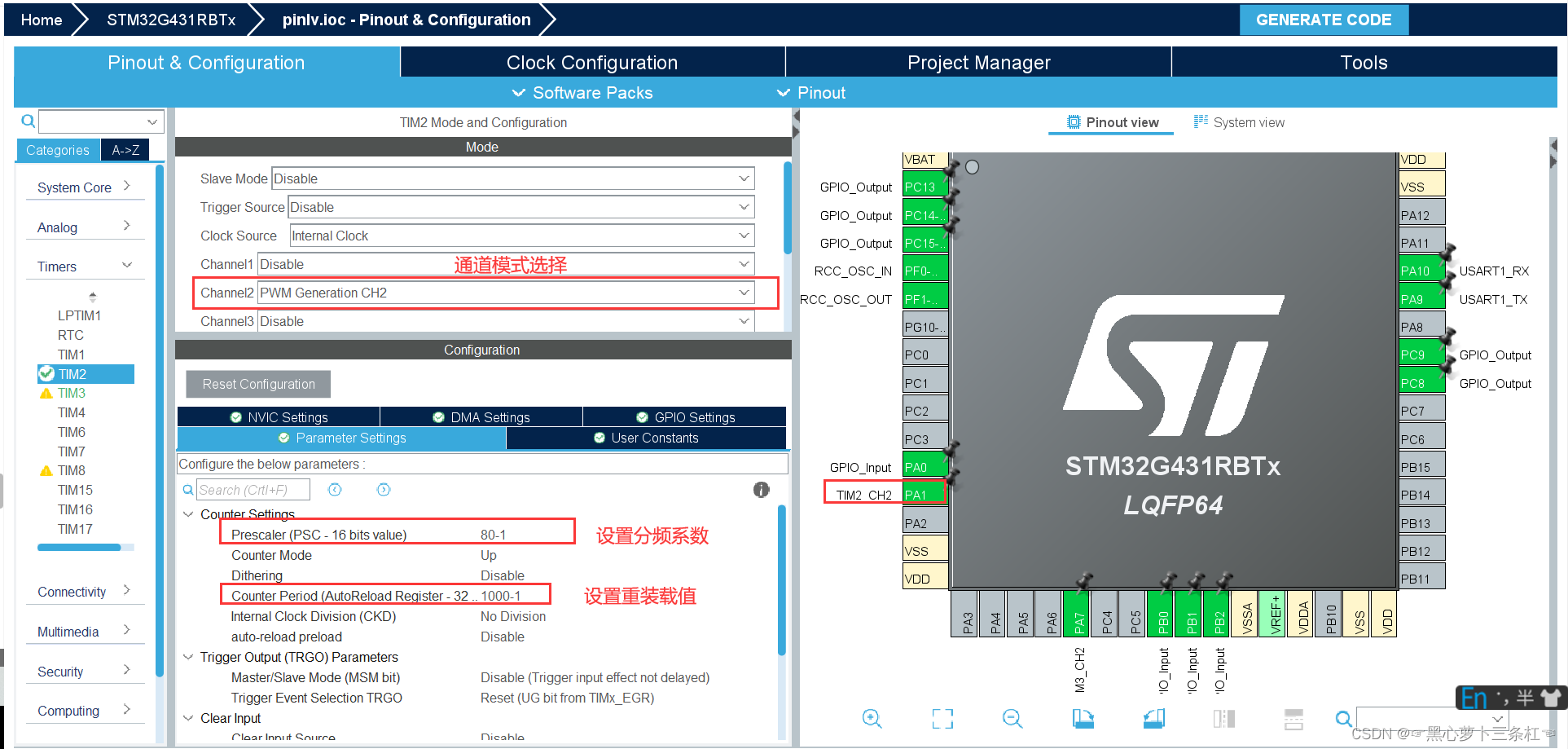Click the fit-to-screen brackets icon
The image size is (1568, 749).
pyautogui.click(x=942, y=718)
